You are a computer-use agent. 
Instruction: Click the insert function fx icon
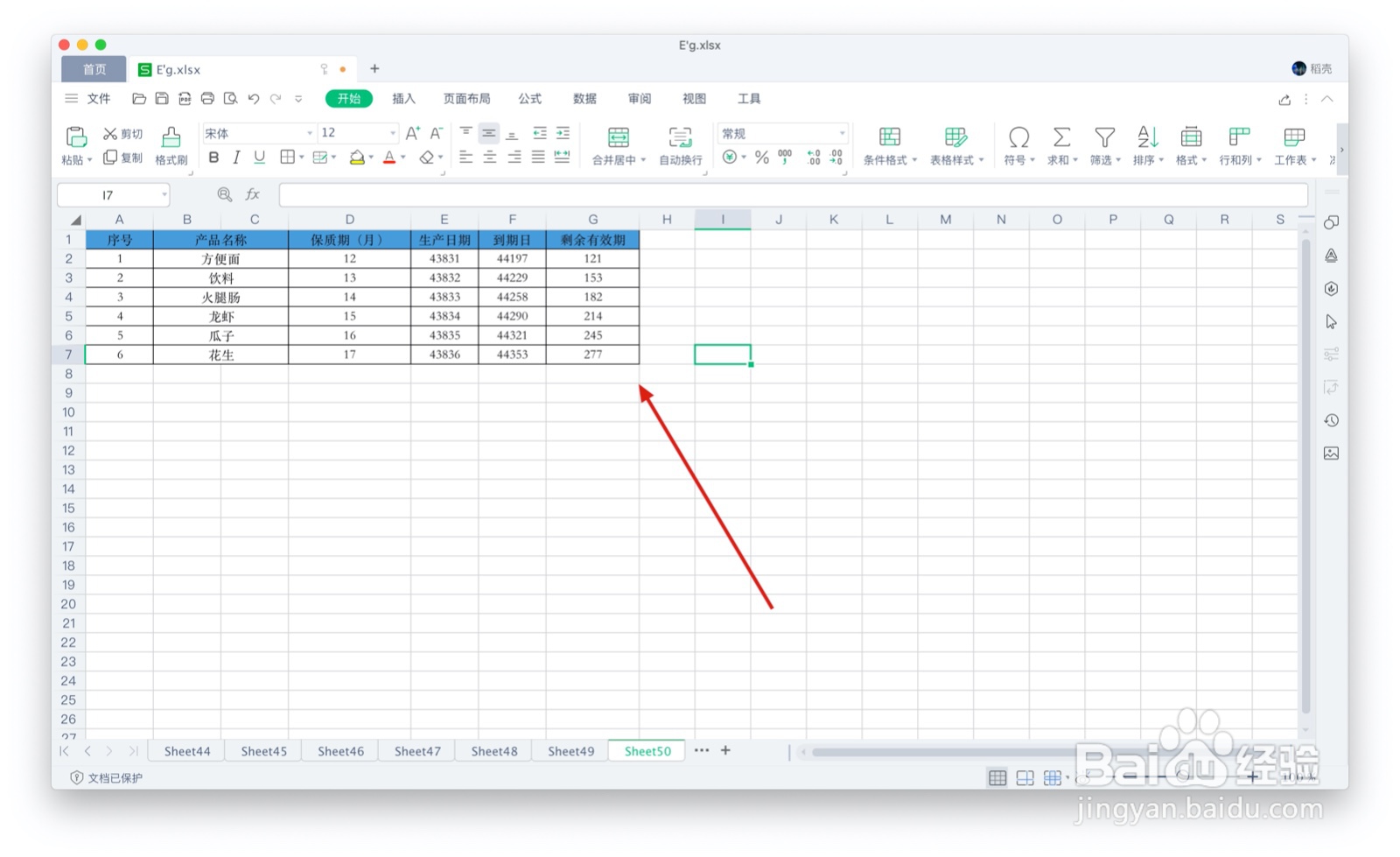(x=253, y=194)
